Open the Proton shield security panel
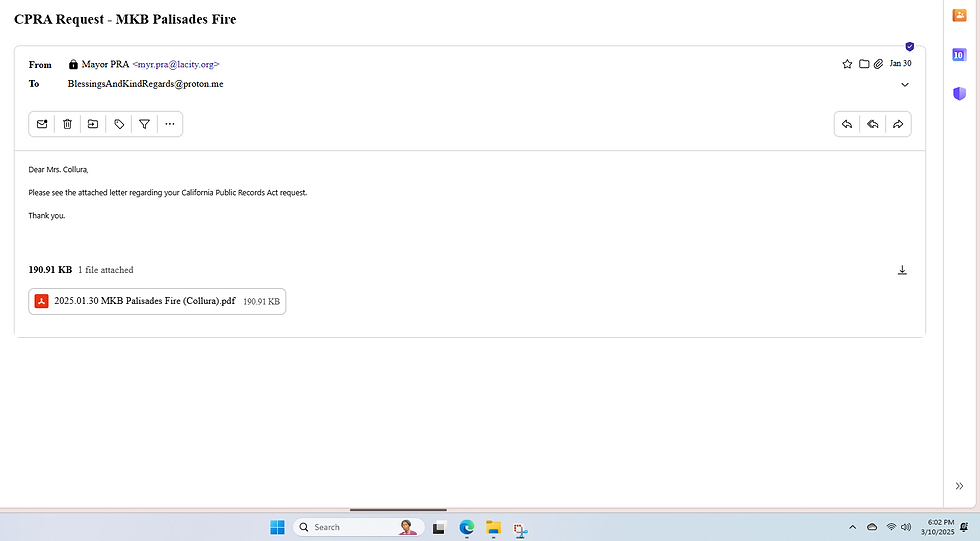980x541 pixels. tap(959, 94)
